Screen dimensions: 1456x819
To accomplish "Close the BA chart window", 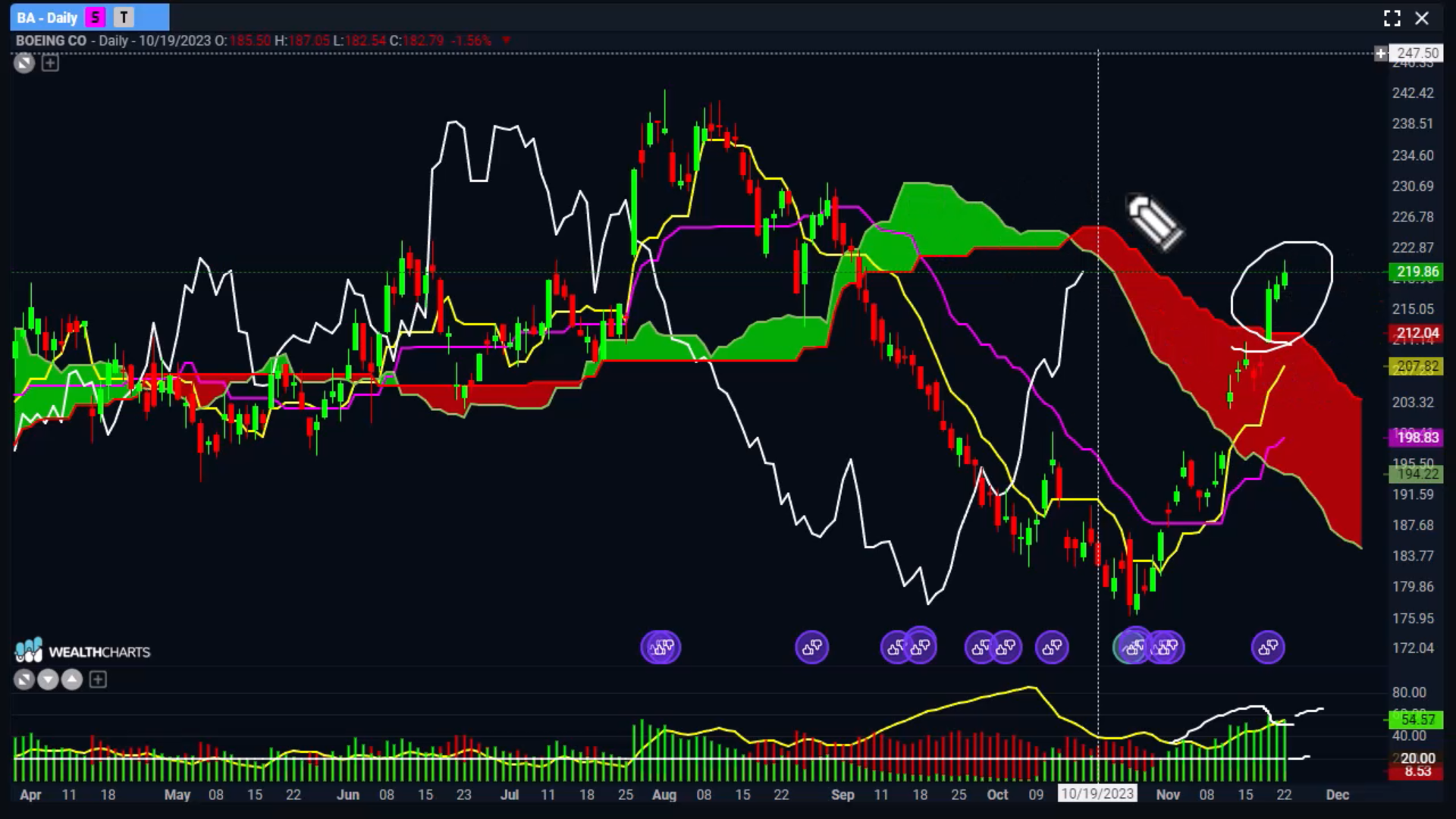I will 1422,18.
